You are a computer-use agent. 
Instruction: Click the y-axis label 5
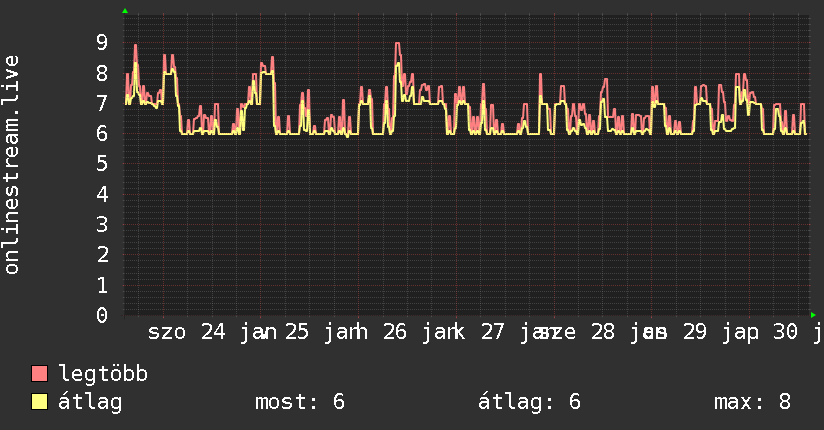pos(102,164)
